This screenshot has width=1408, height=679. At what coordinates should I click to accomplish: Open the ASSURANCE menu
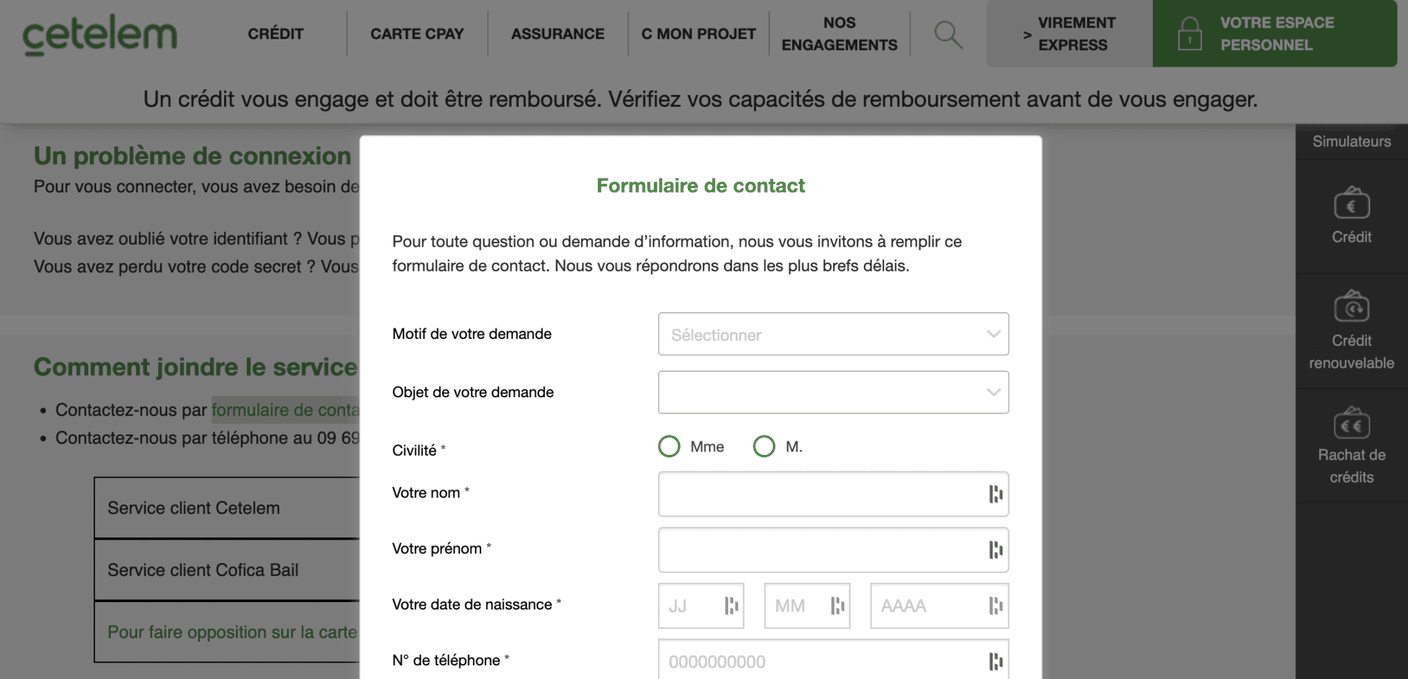click(558, 34)
